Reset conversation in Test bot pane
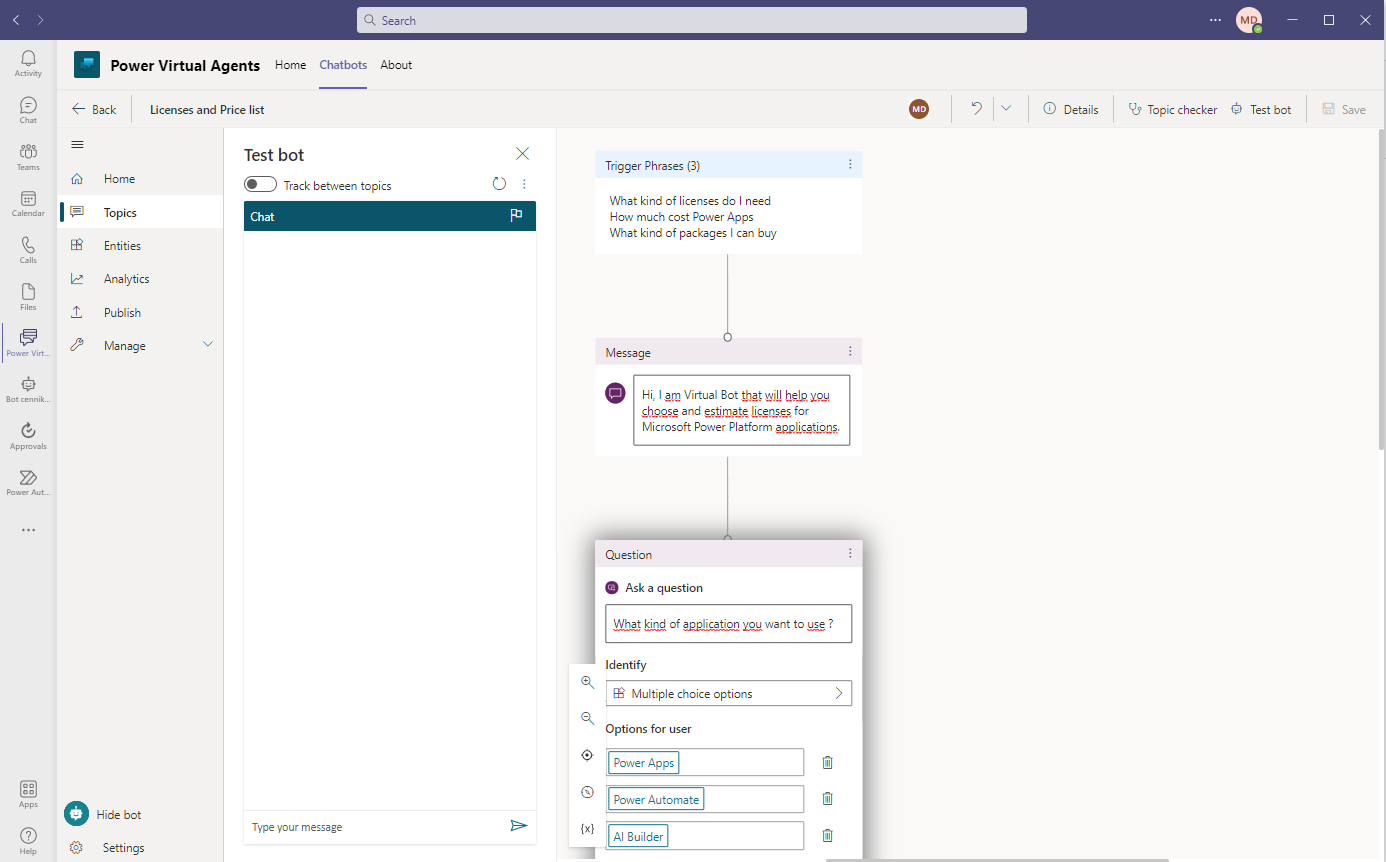Viewport: 1386px width, 862px height. pos(499,184)
